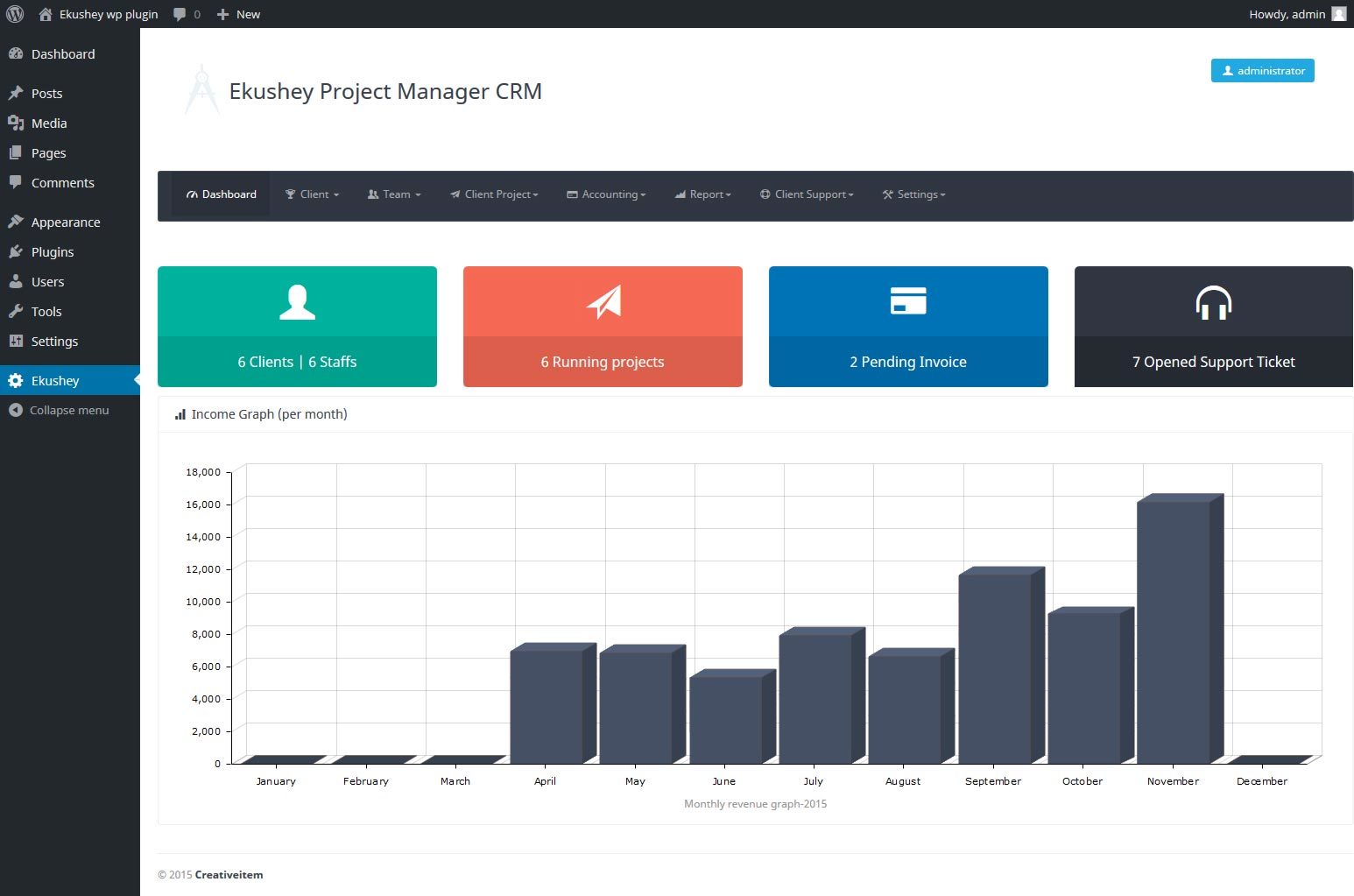1354x896 pixels.
Task: Click the Dashboard gauge icon in sidebar
Action: pos(16,53)
